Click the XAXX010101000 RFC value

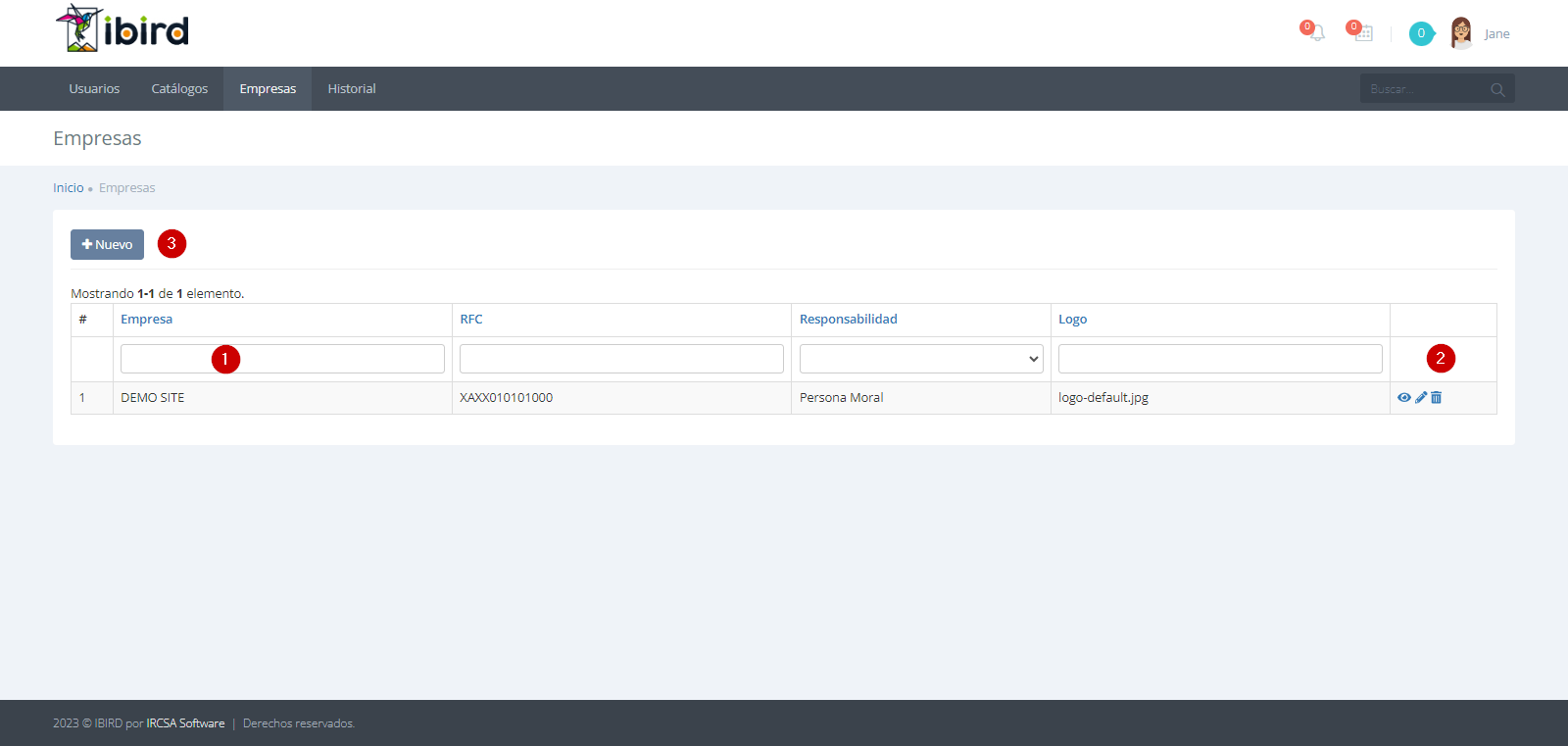(507, 398)
